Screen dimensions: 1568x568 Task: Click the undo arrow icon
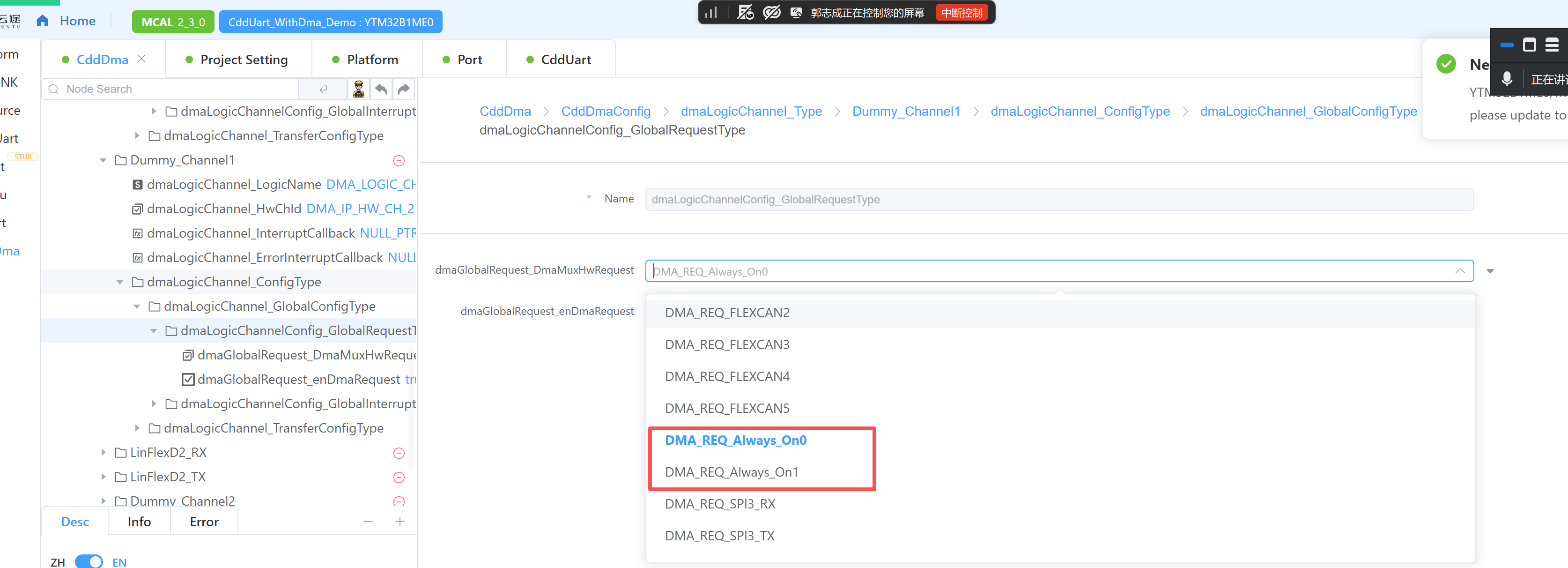tap(381, 90)
